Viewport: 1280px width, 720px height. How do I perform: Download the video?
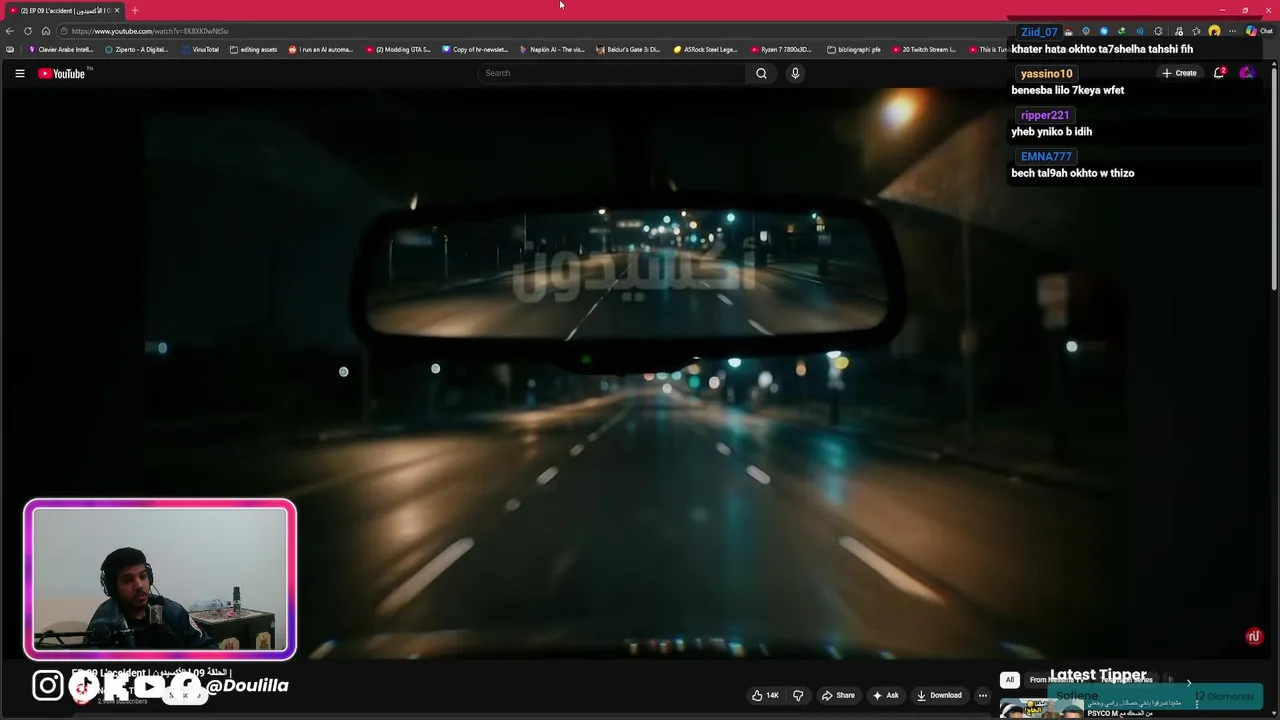pyautogui.click(x=939, y=695)
